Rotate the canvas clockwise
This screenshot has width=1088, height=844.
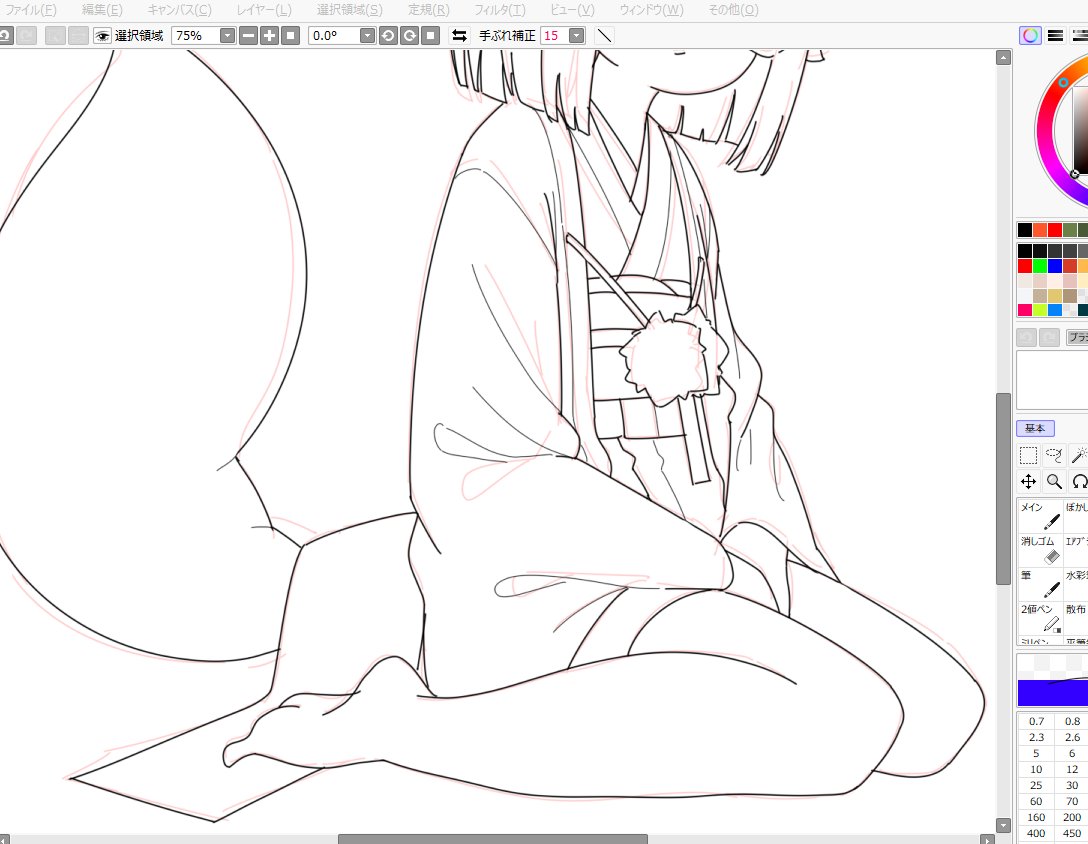click(x=409, y=36)
